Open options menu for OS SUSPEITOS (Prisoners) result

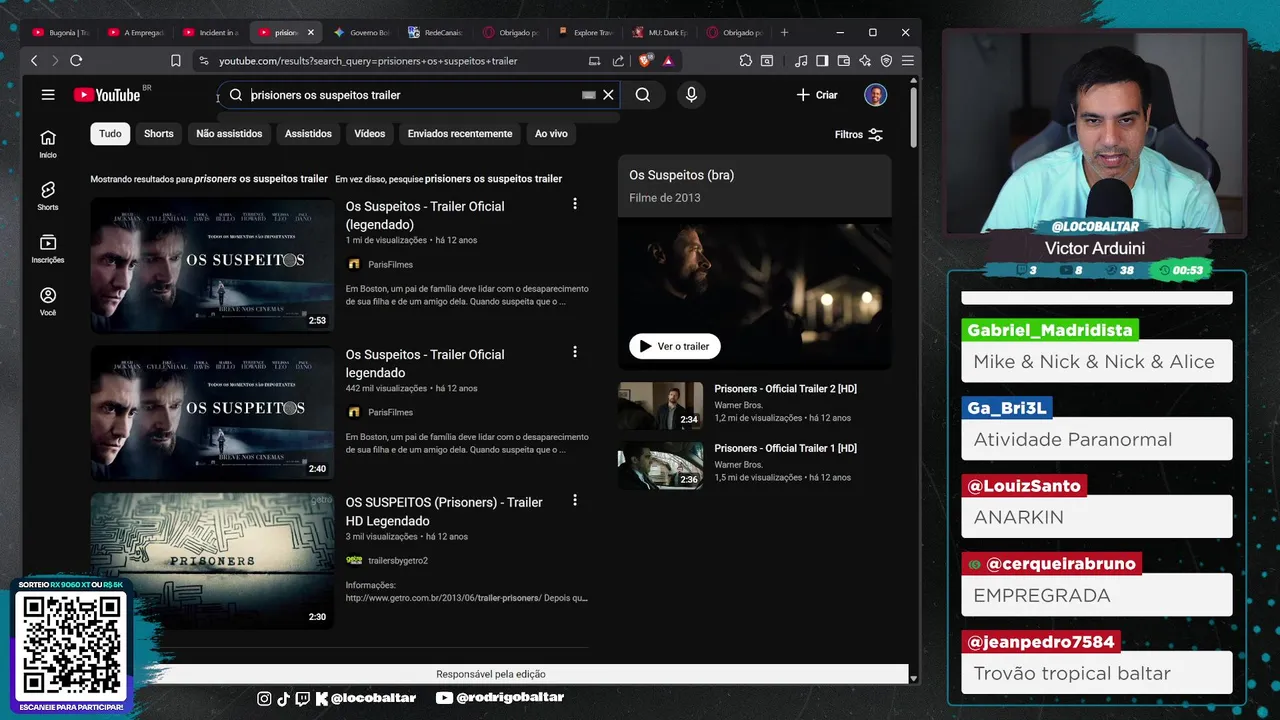(x=575, y=500)
